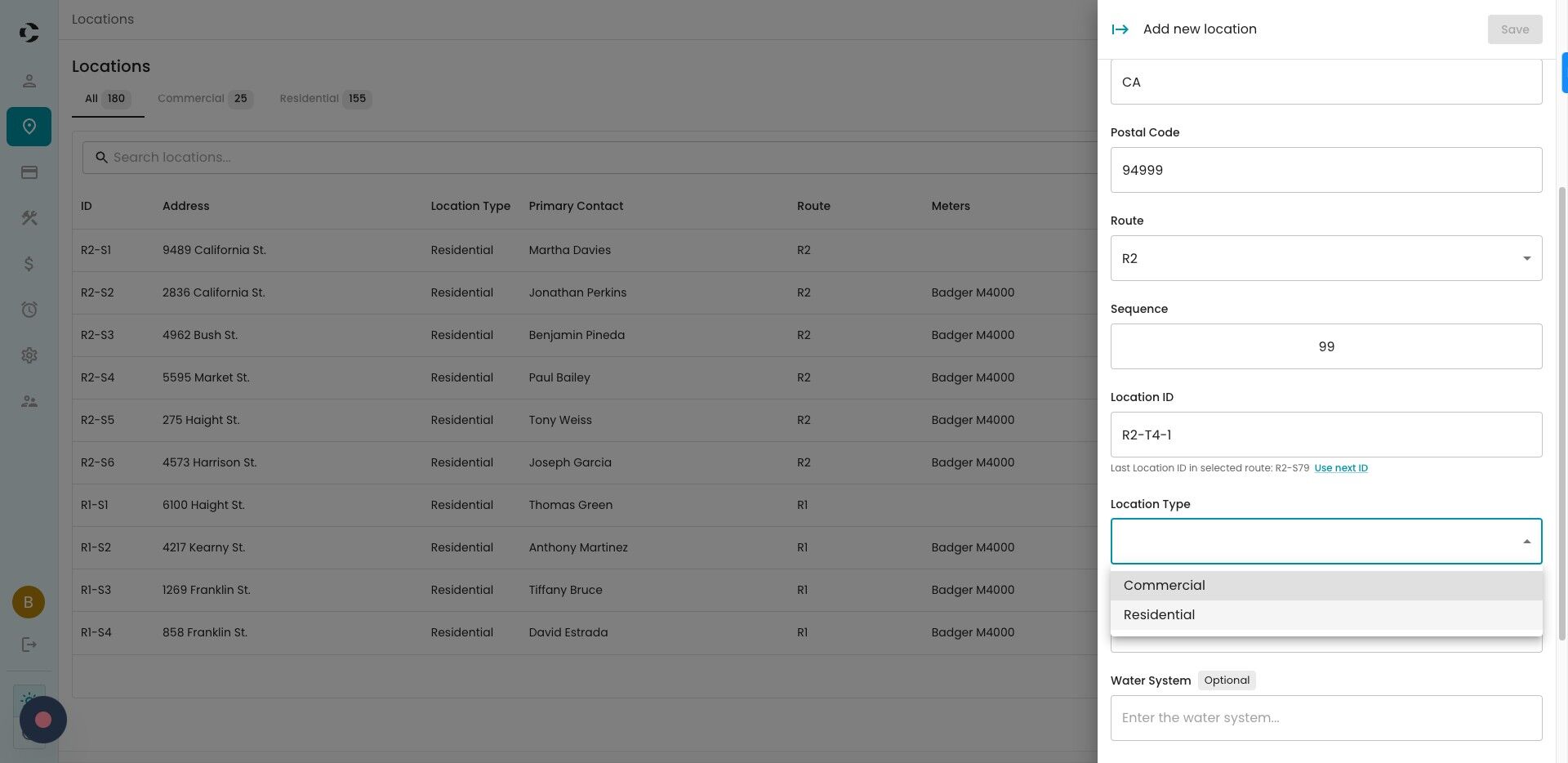The image size is (1568, 763).
Task: Switch to the Residential tab
Action: point(325,99)
